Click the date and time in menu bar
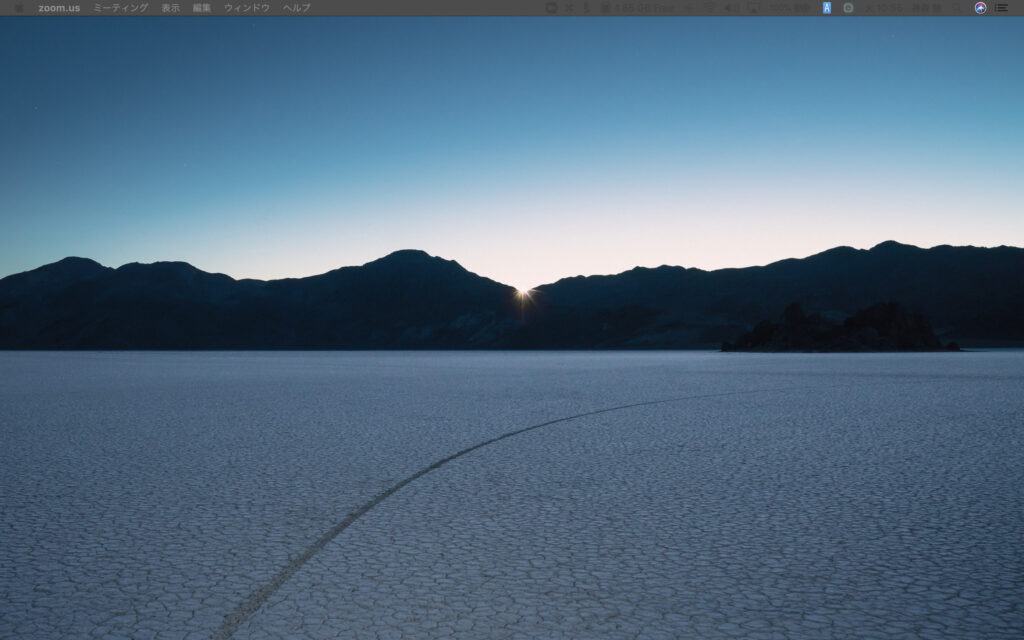This screenshot has width=1024, height=640. (x=902, y=8)
